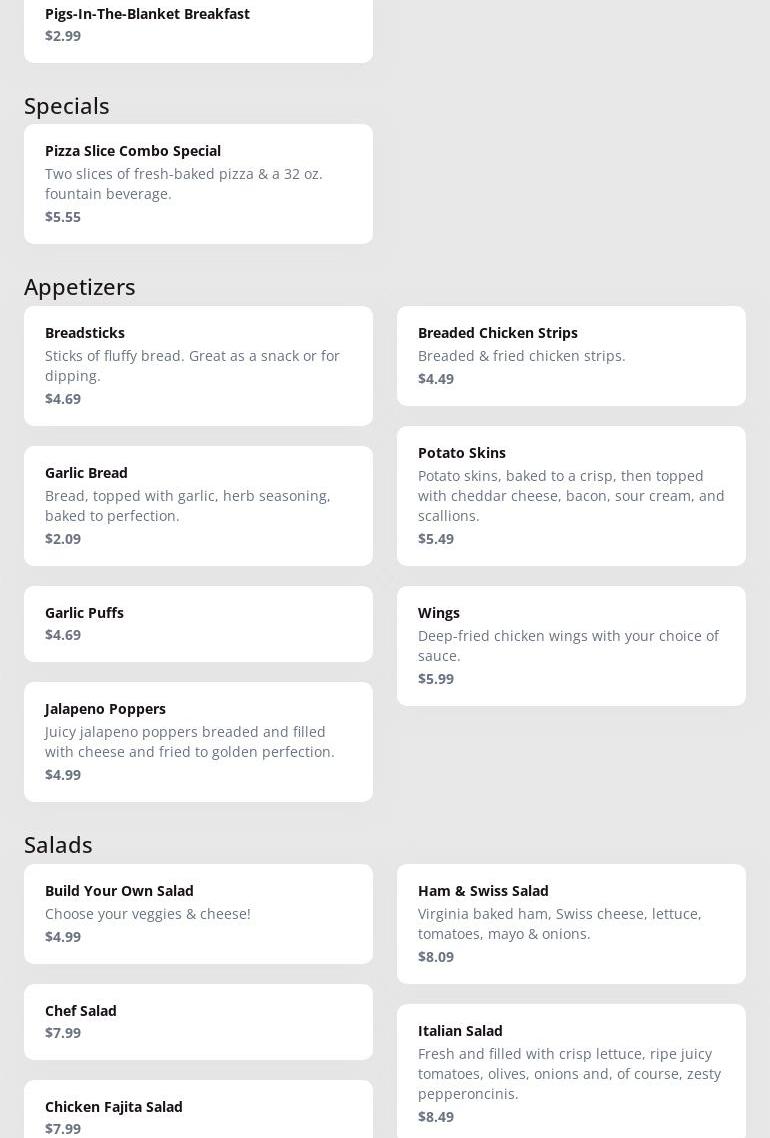The height and width of the screenshot is (1138, 770).
Task: Click the $8.09 price under Ham & Swiss Salad
Action: 436,957
